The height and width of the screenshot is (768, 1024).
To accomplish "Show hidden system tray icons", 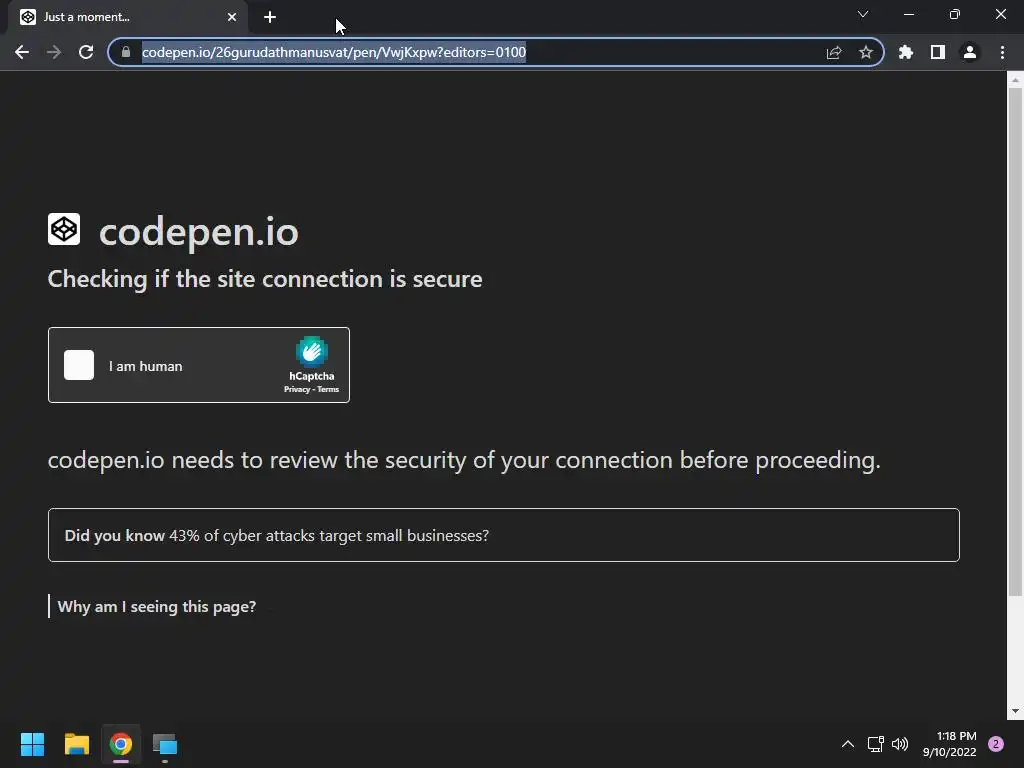I will pos(848,744).
